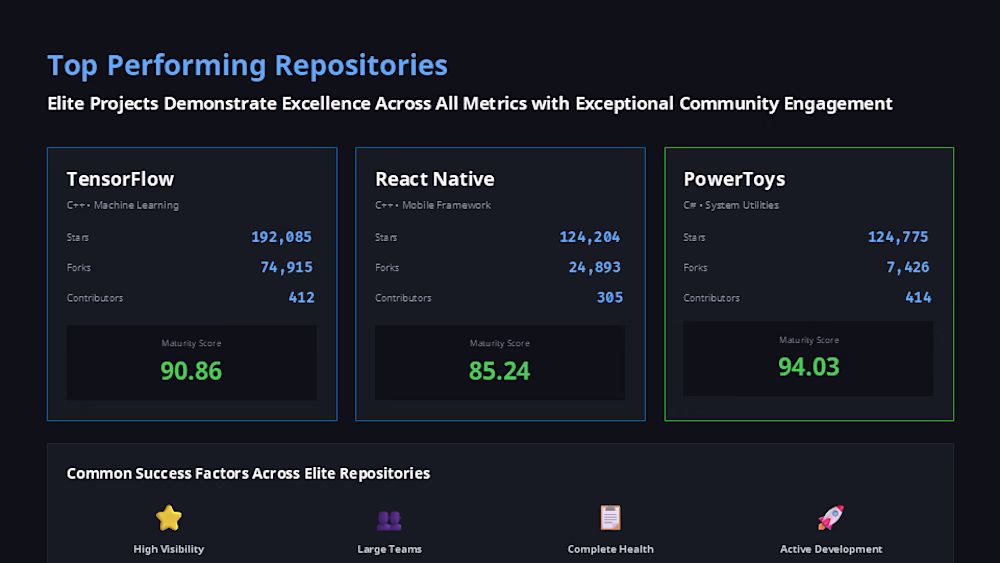
Task: Click the Complete Health clipboard icon
Action: (610, 518)
